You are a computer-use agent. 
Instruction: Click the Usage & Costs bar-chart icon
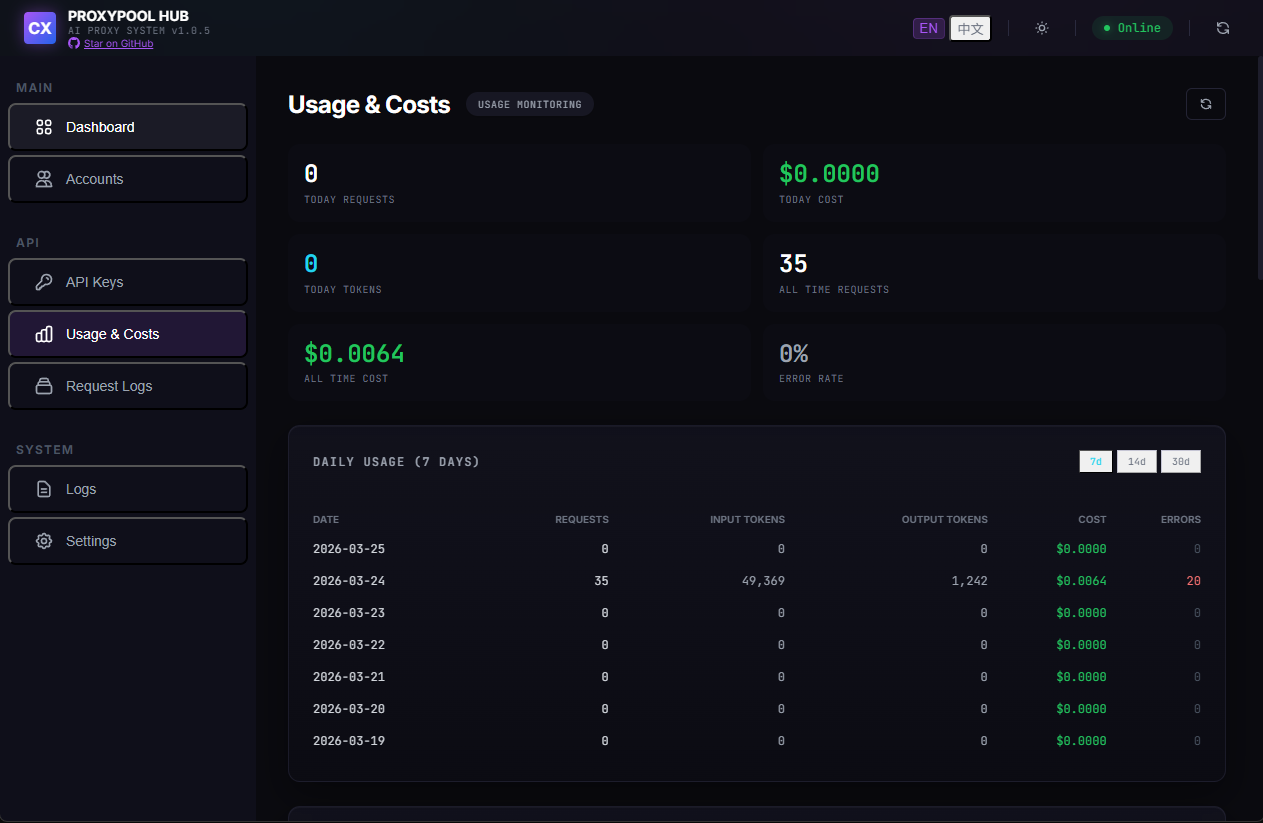(44, 334)
